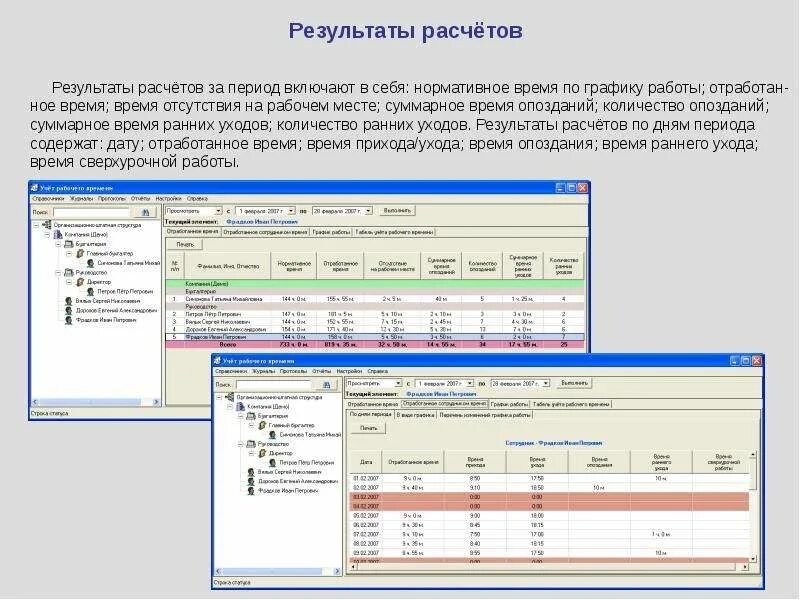Select Дорохов Евгений person icon in rear window

point(69,310)
